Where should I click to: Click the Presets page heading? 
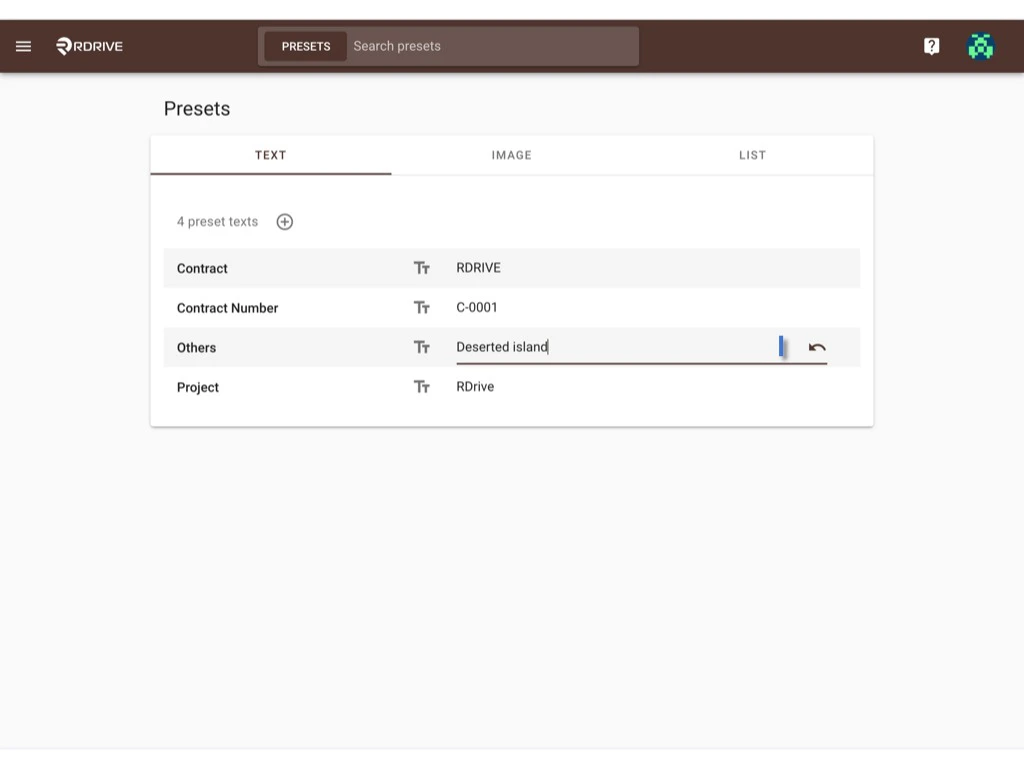[196, 108]
